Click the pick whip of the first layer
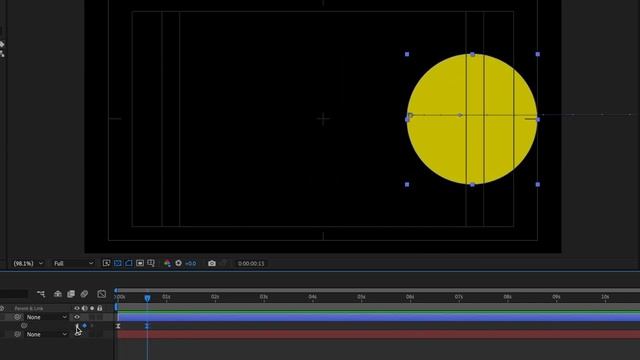Screen dimensions: 640x360 click(x=17, y=317)
